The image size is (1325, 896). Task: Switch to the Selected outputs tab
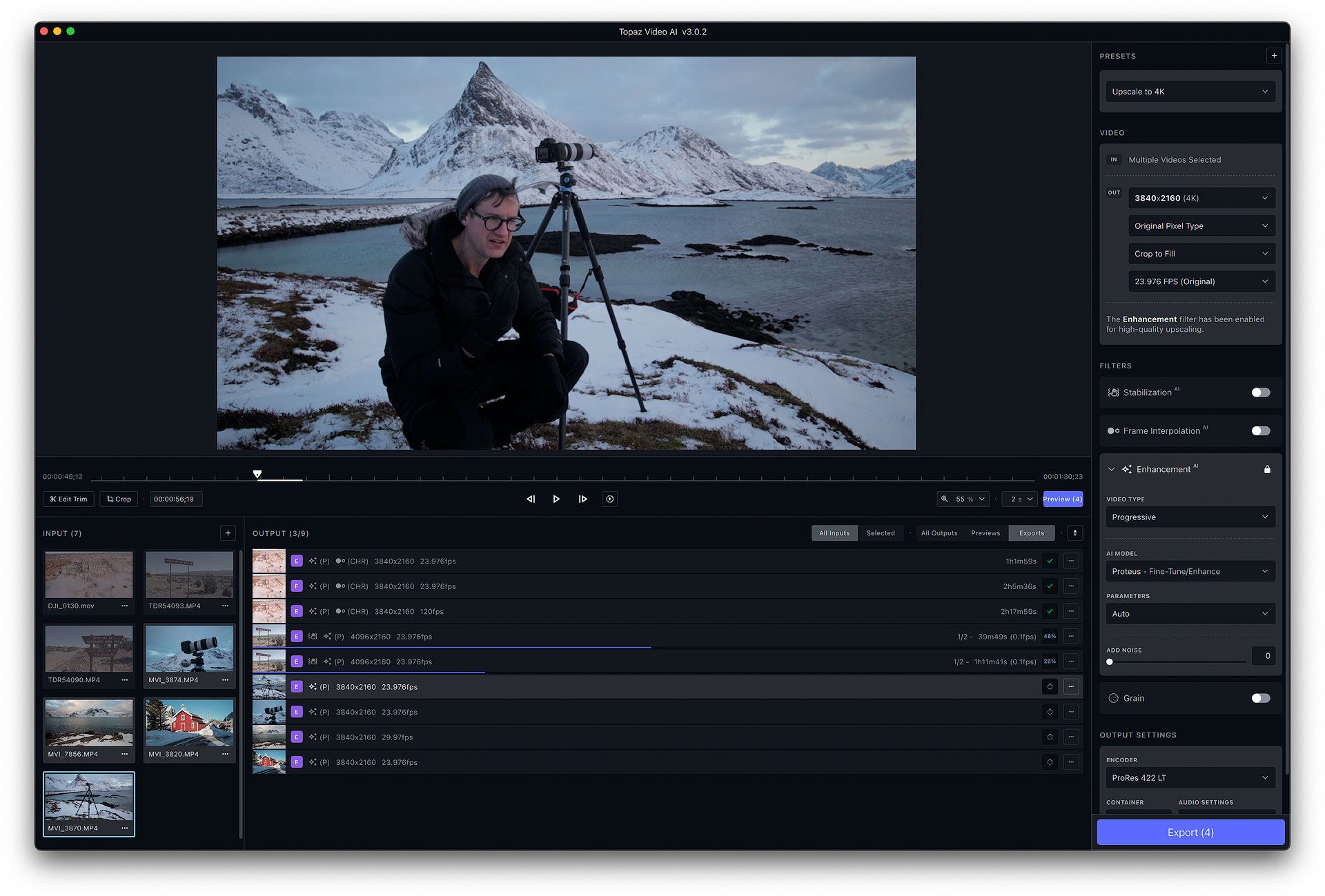click(x=881, y=532)
